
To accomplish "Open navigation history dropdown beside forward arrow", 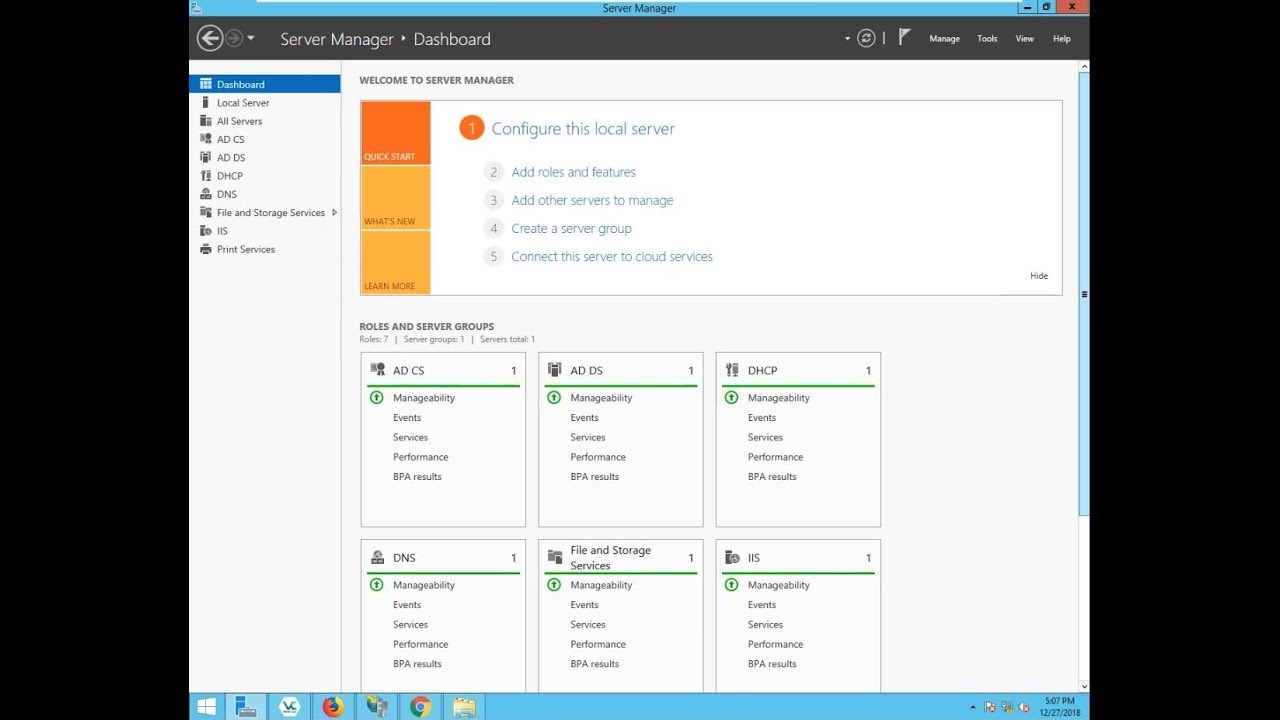I will pos(251,38).
